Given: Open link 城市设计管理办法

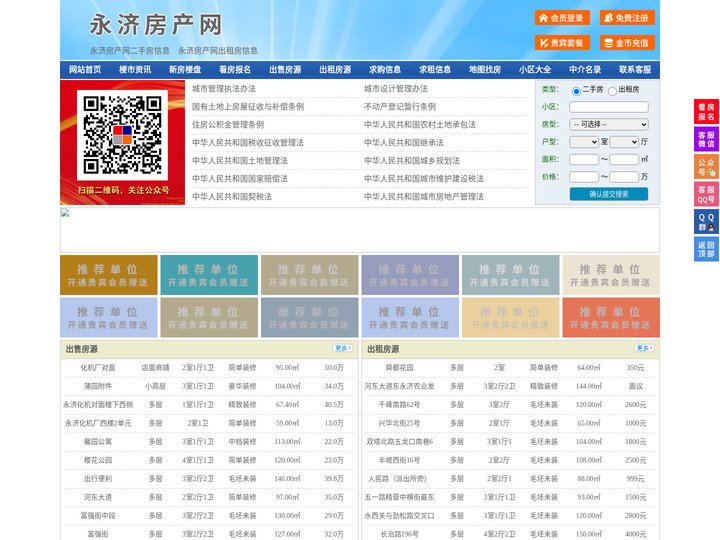Looking at the screenshot, I should click(396, 89).
